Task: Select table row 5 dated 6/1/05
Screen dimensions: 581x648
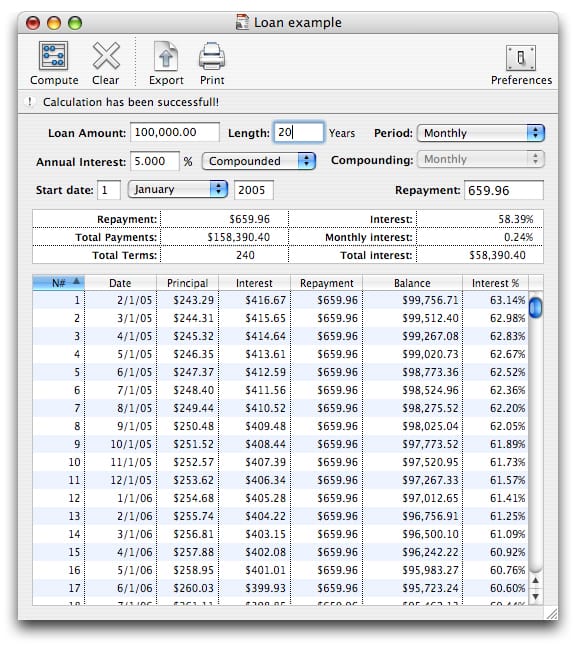Action: pos(280,372)
